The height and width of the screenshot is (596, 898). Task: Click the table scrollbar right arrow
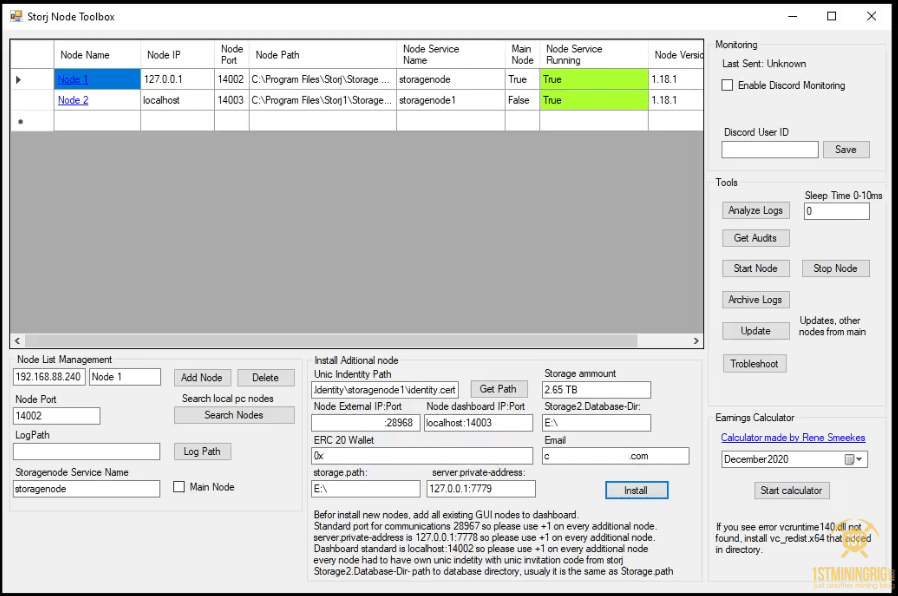click(x=696, y=341)
